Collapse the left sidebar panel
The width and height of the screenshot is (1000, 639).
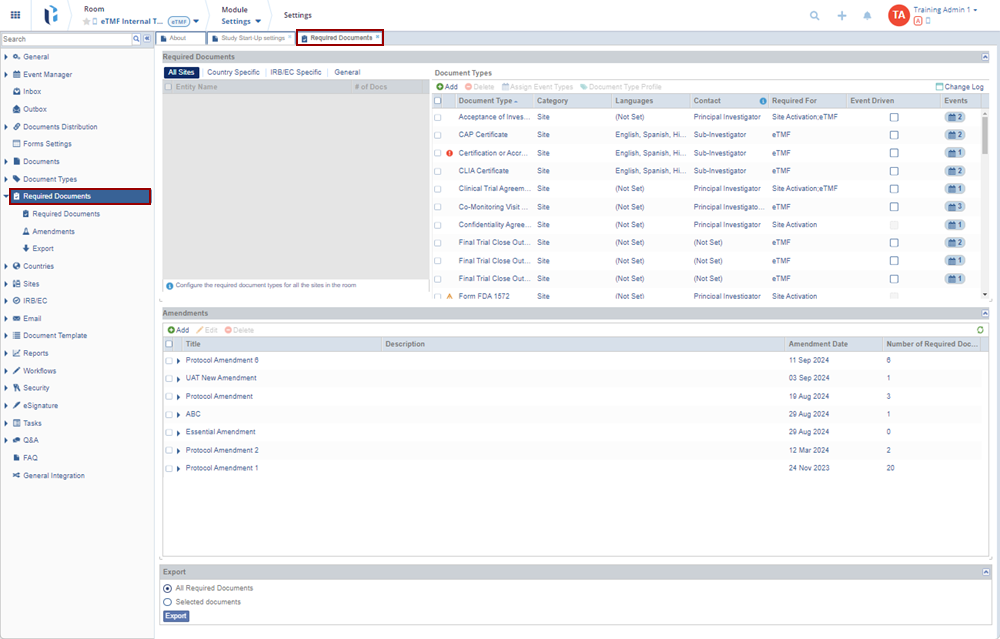[147, 39]
